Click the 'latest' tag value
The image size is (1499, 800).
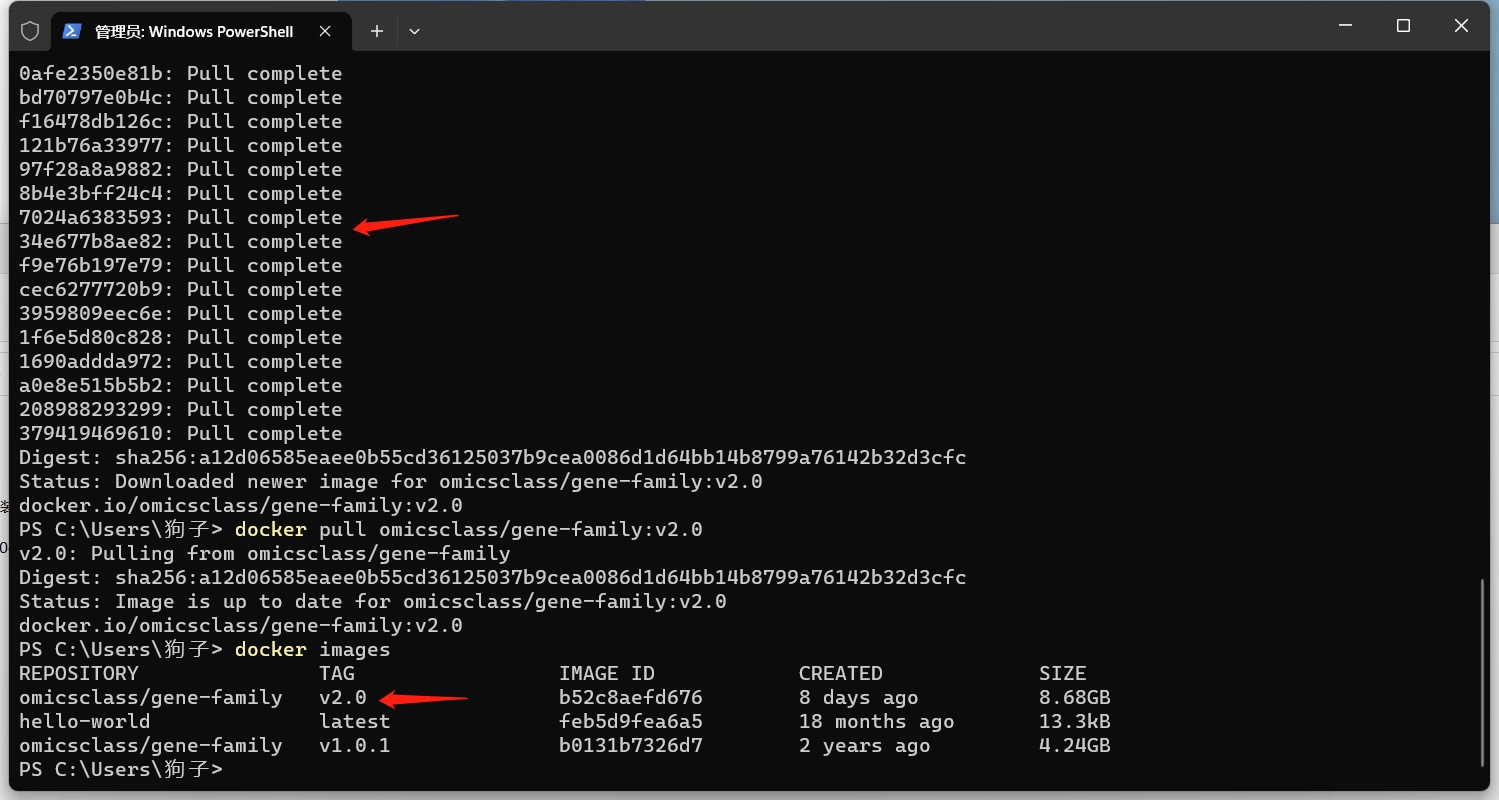point(355,722)
